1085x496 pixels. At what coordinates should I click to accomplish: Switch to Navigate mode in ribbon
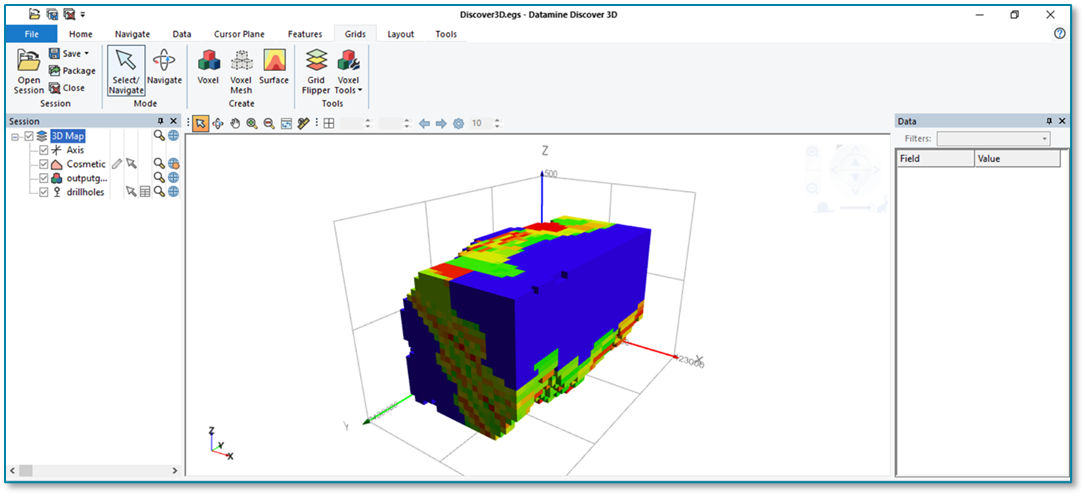pyautogui.click(x=164, y=68)
